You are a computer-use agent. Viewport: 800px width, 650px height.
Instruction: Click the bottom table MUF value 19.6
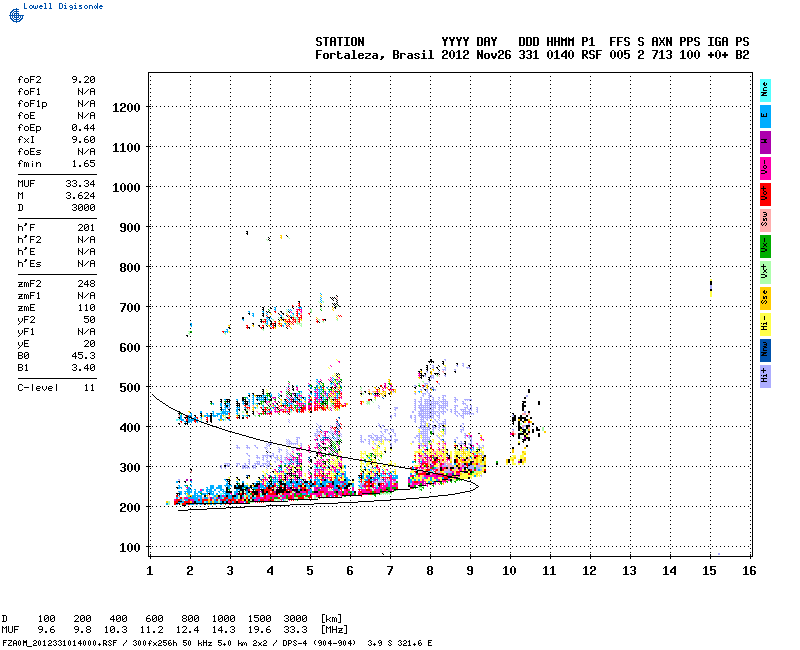pyautogui.click(x=259, y=630)
